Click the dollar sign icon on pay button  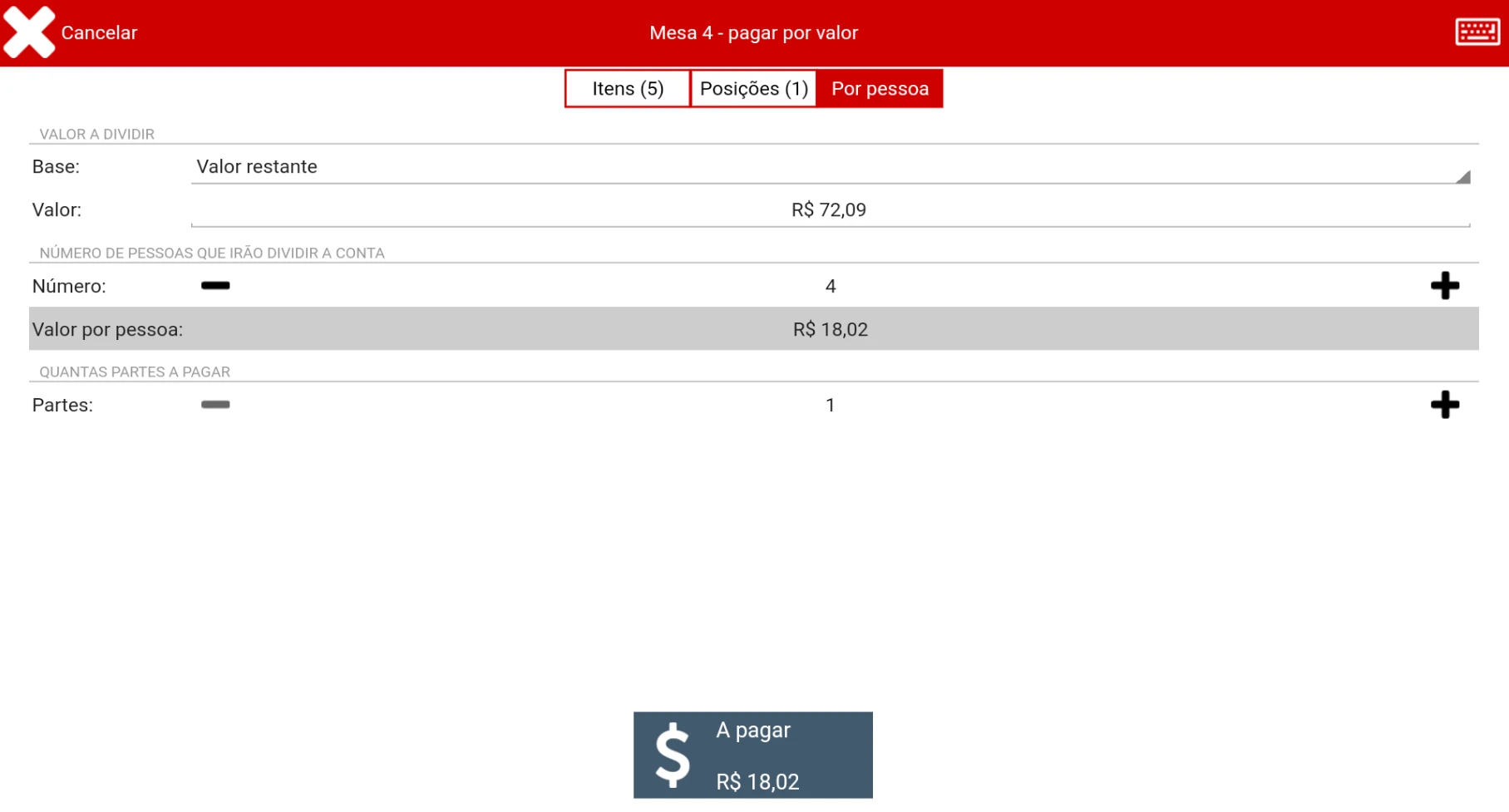[673, 755]
